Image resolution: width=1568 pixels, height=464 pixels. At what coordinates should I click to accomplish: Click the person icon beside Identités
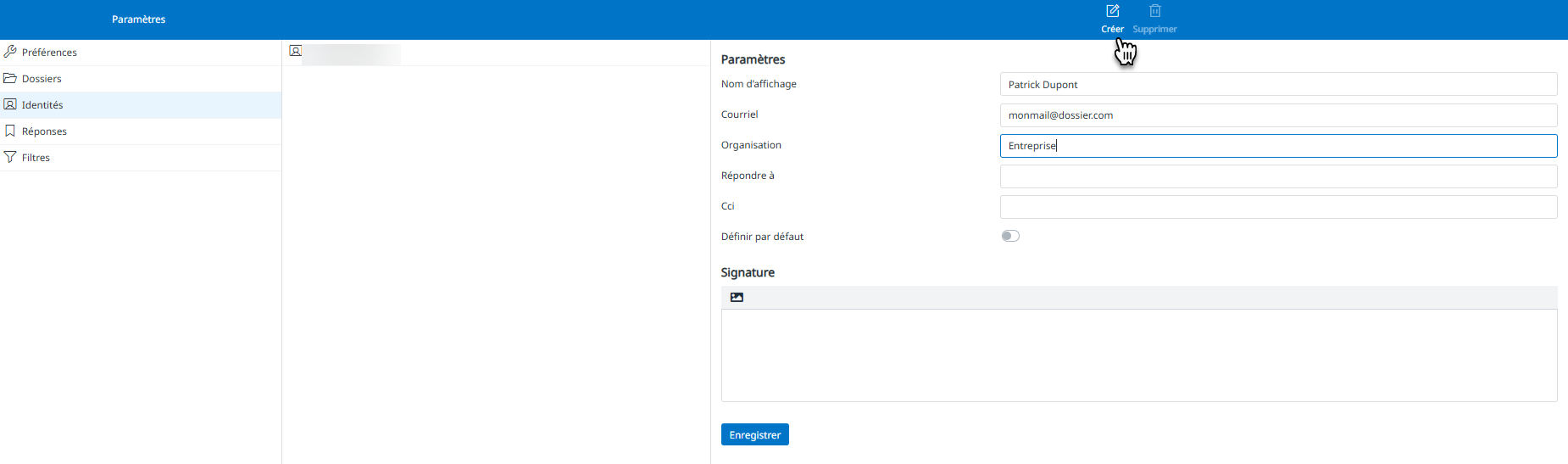[x=10, y=104]
